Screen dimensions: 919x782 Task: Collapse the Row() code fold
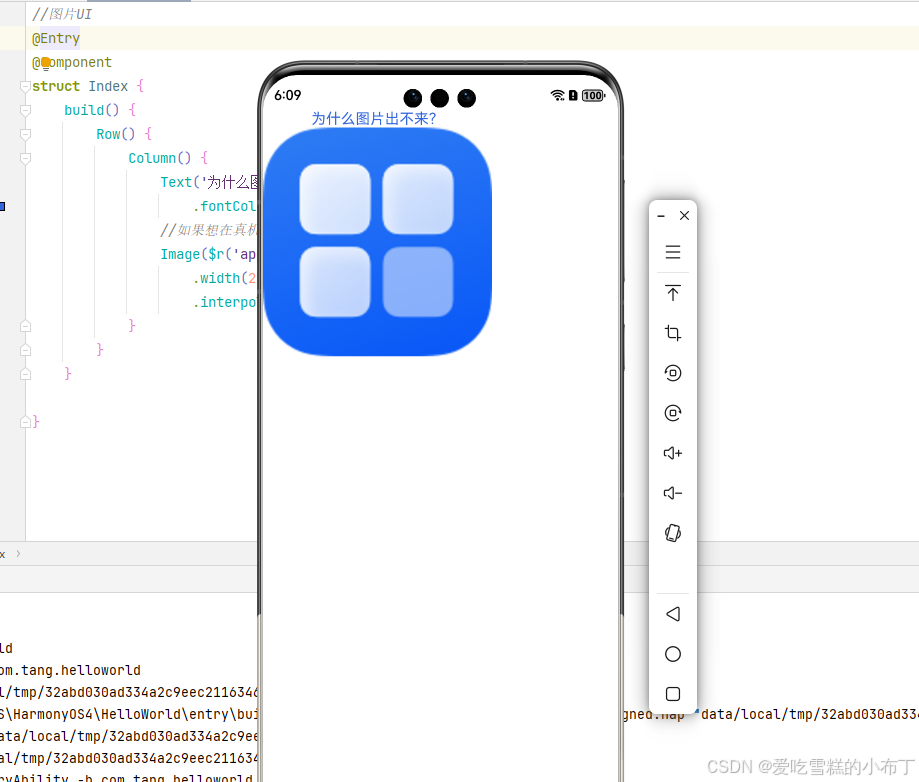25,134
